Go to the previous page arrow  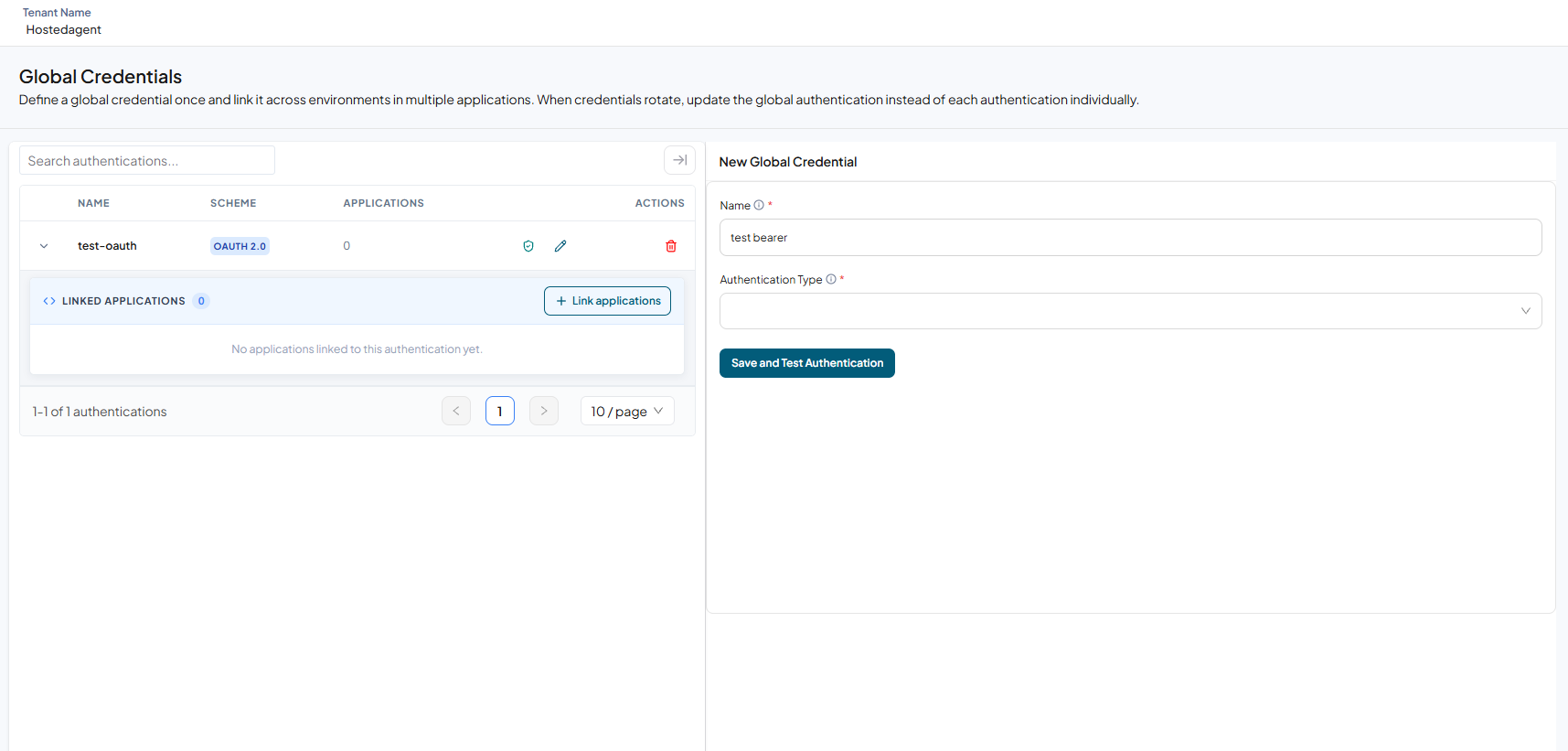click(x=456, y=411)
